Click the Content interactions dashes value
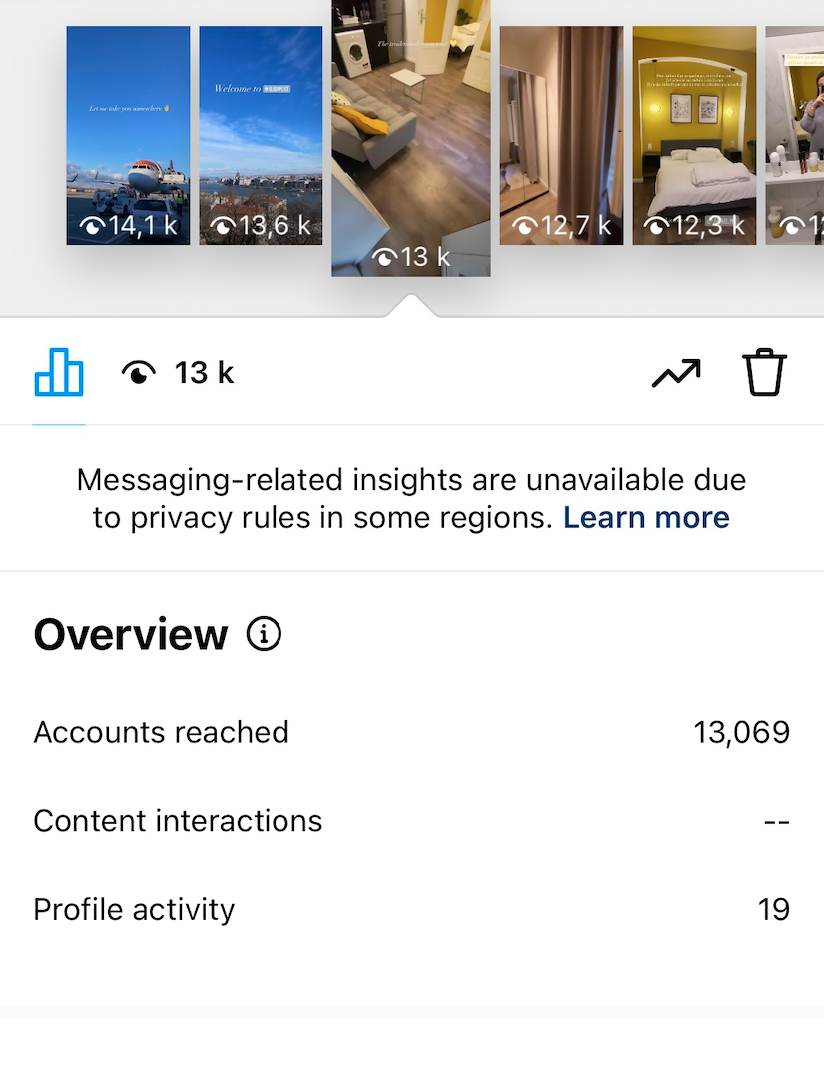The width and height of the screenshot is (824, 1078). pos(776,821)
